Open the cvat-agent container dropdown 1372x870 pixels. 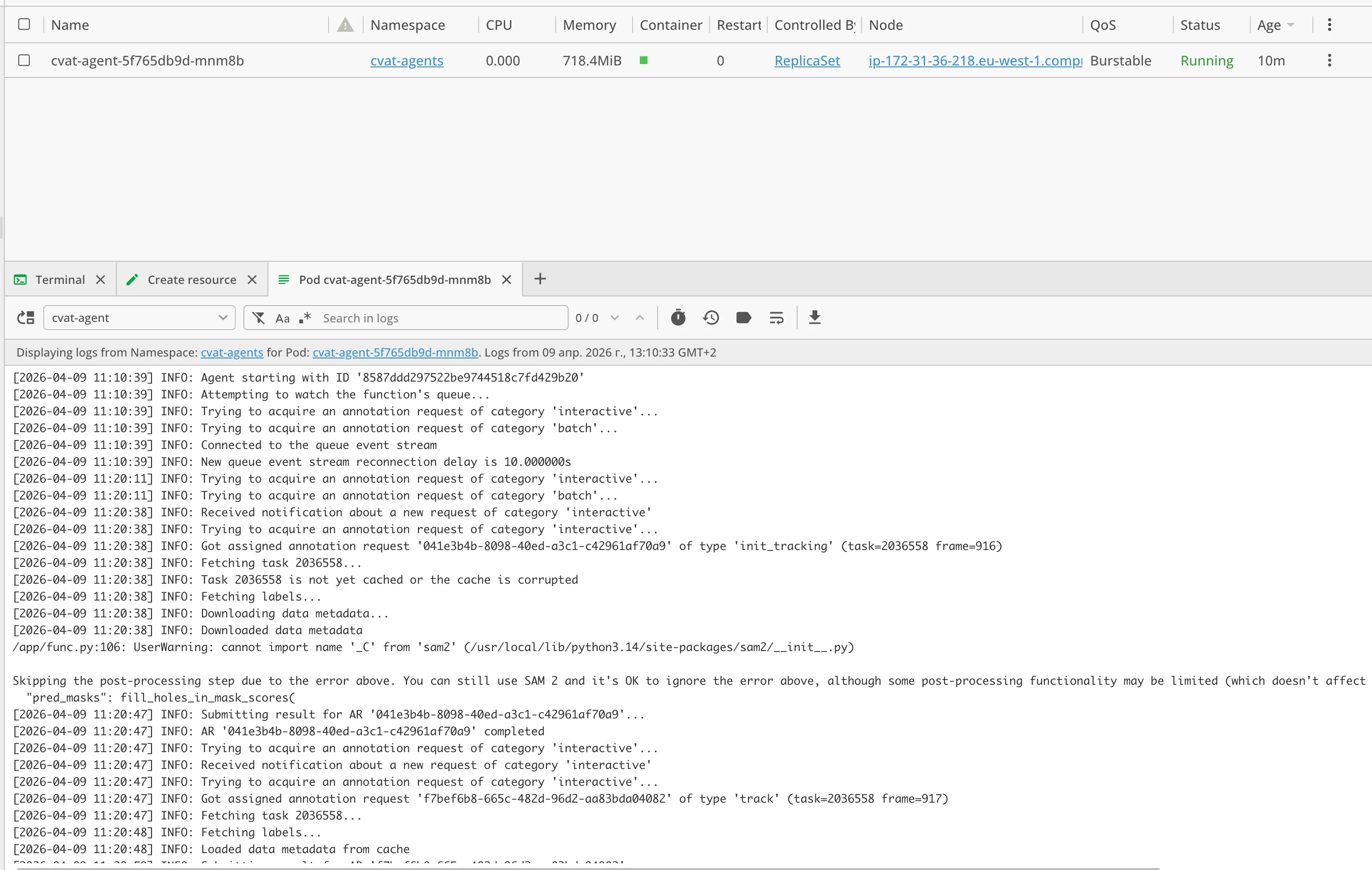[x=139, y=318]
